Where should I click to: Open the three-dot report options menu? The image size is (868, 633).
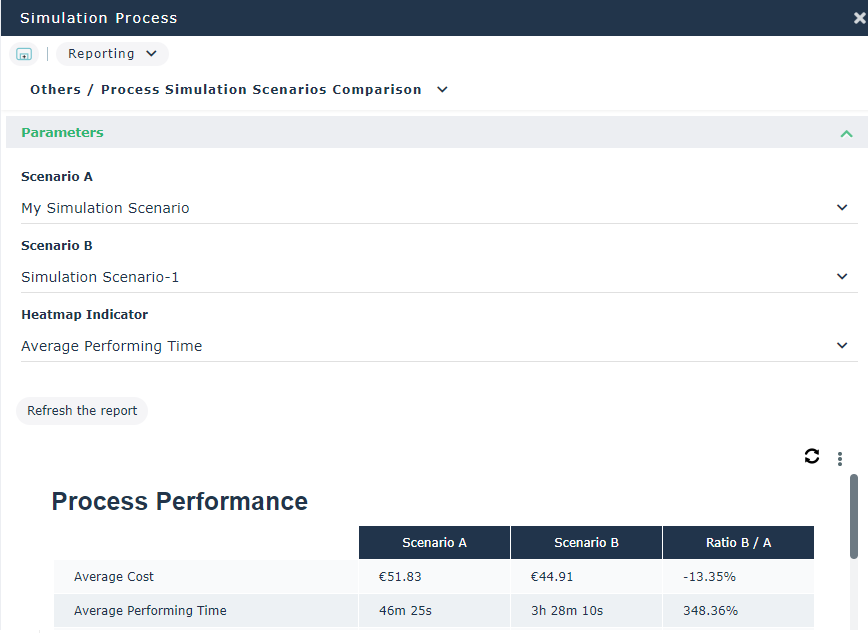click(x=840, y=459)
